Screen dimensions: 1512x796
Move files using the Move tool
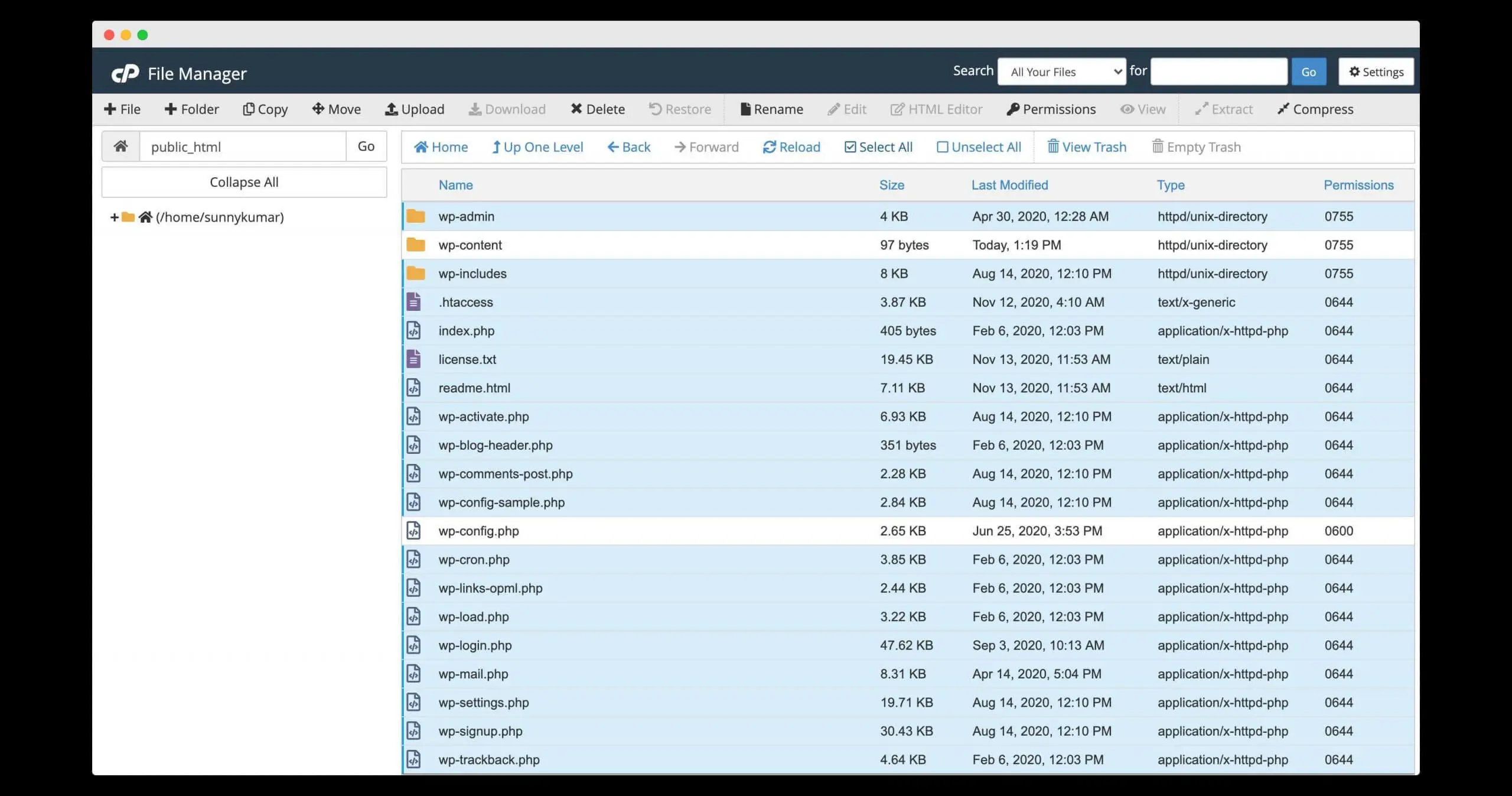pyautogui.click(x=335, y=109)
